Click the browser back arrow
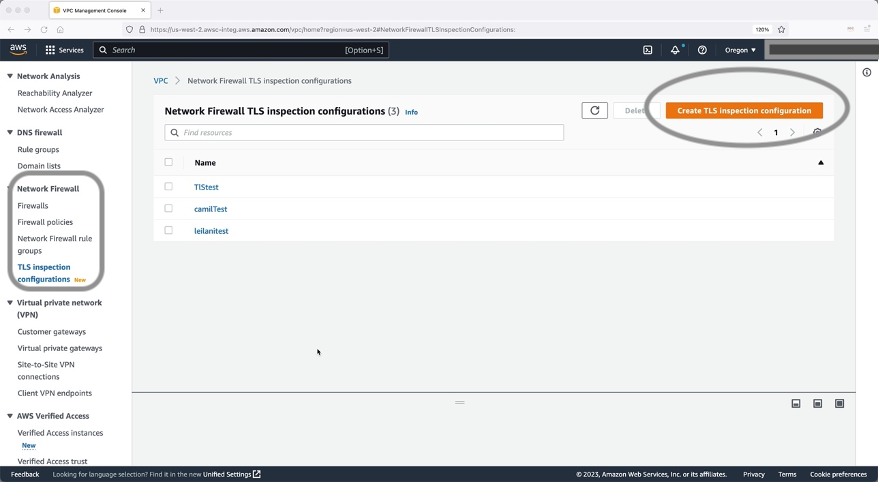This screenshot has width=879, height=483. point(11,30)
